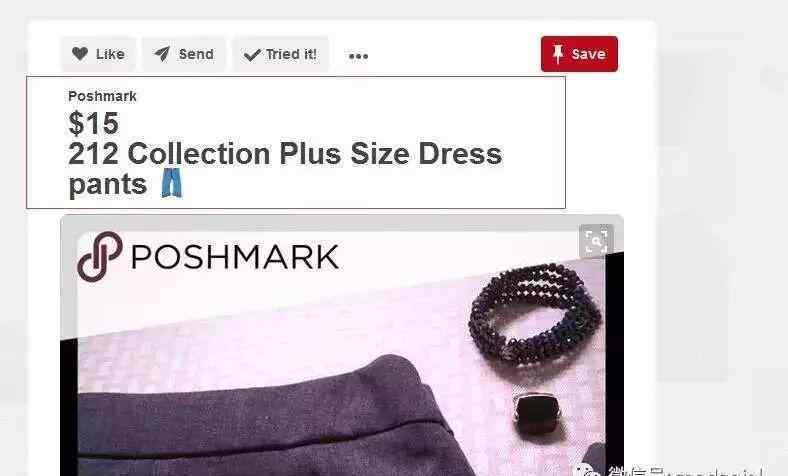This screenshot has width=788, height=476.
Task: Click the pushpin icon on Save
Action: click(x=558, y=54)
